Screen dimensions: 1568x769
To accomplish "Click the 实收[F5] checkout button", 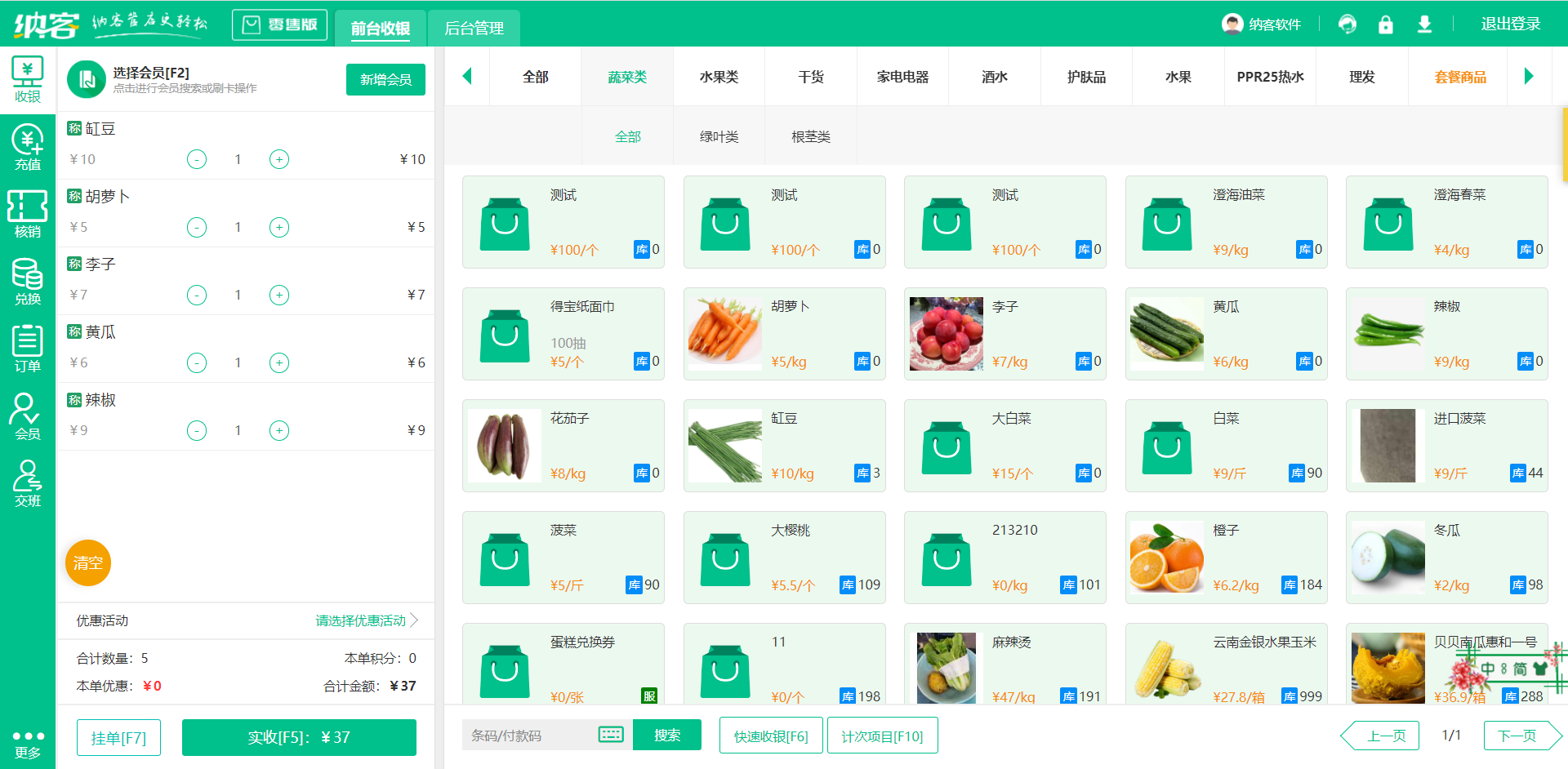I will click(x=299, y=736).
